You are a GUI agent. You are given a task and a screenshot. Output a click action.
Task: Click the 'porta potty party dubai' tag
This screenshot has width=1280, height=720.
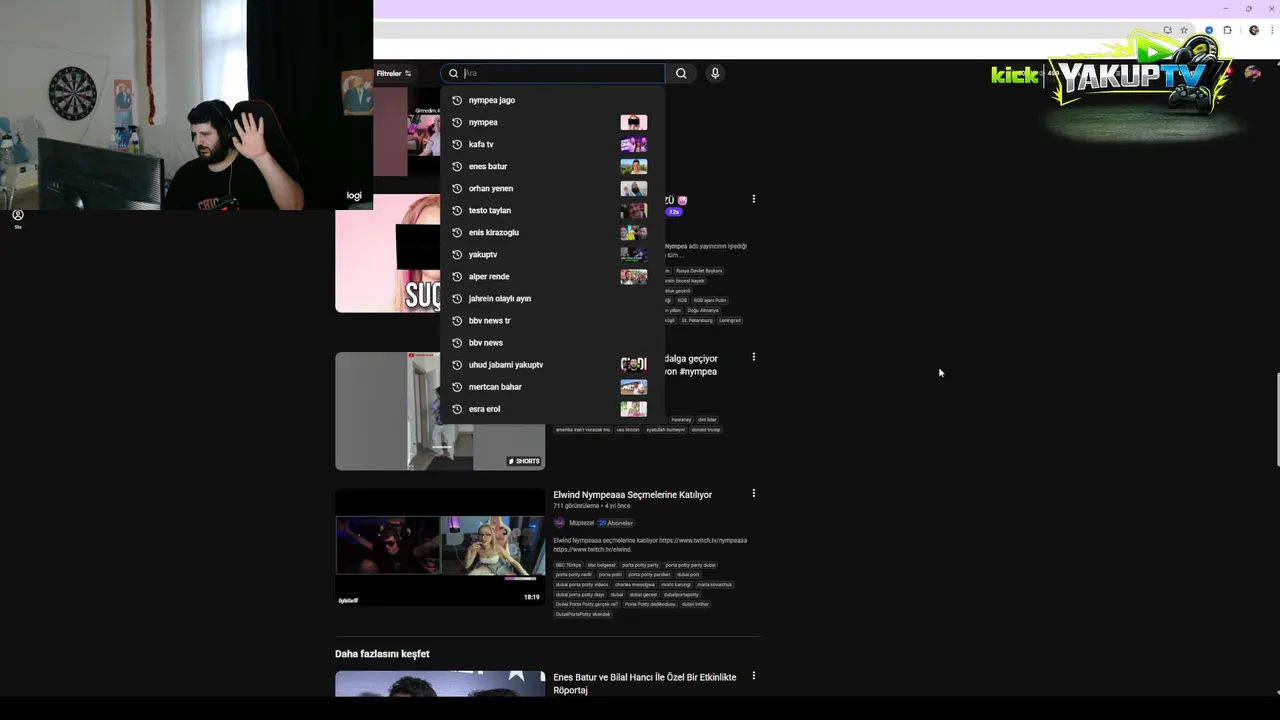click(x=691, y=565)
